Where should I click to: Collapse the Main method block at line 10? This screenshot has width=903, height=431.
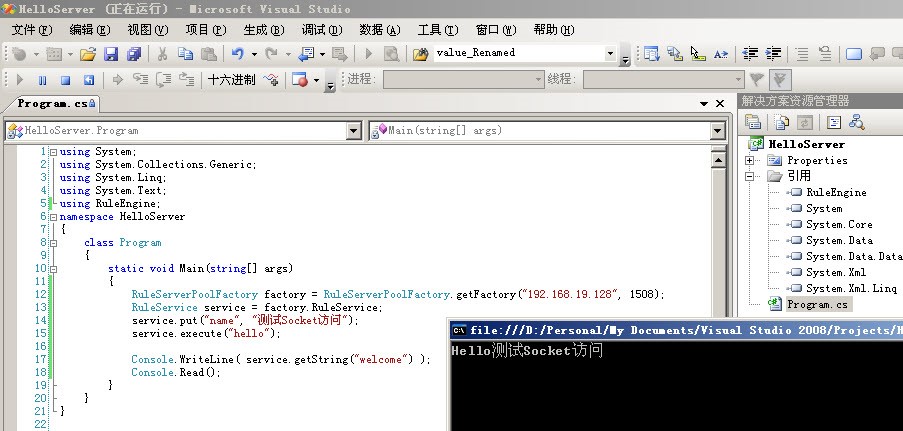coord(54,269)
